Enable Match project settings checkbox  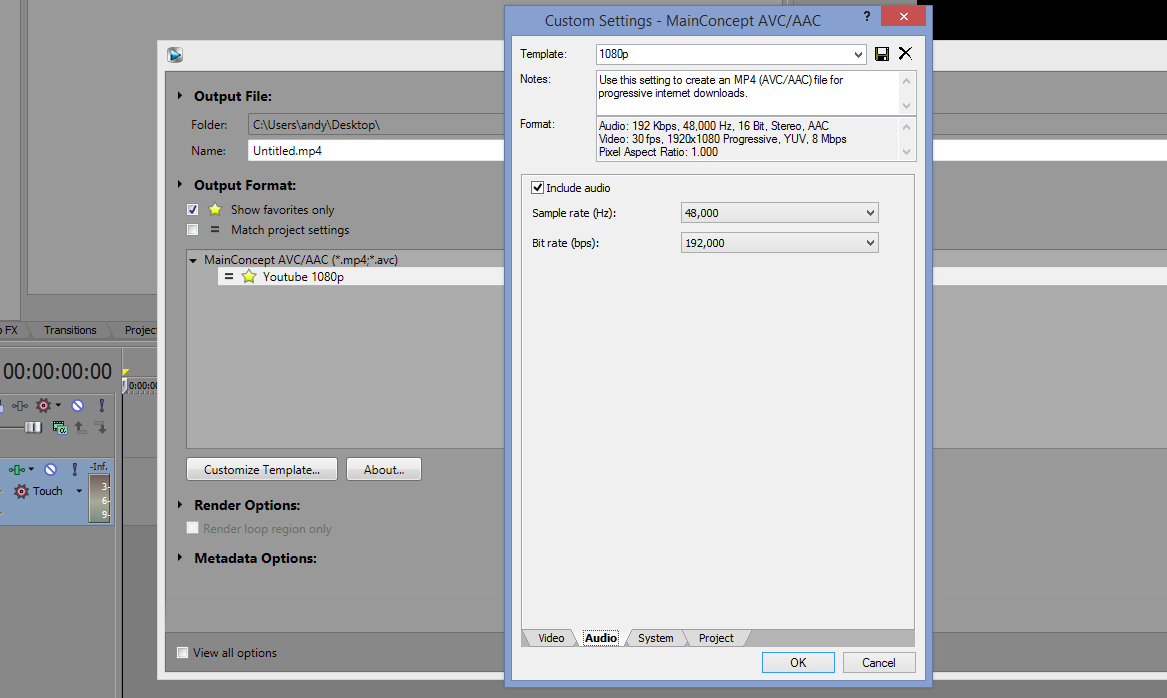193,230
